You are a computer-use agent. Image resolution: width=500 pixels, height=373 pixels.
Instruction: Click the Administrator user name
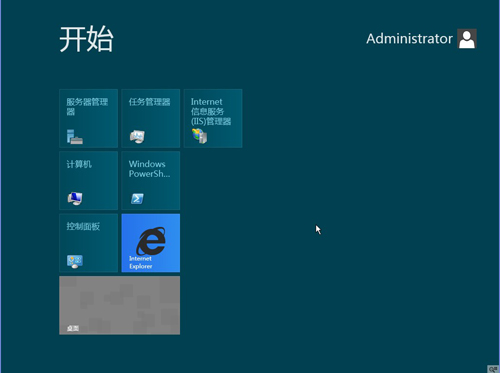tap(409, 39)
